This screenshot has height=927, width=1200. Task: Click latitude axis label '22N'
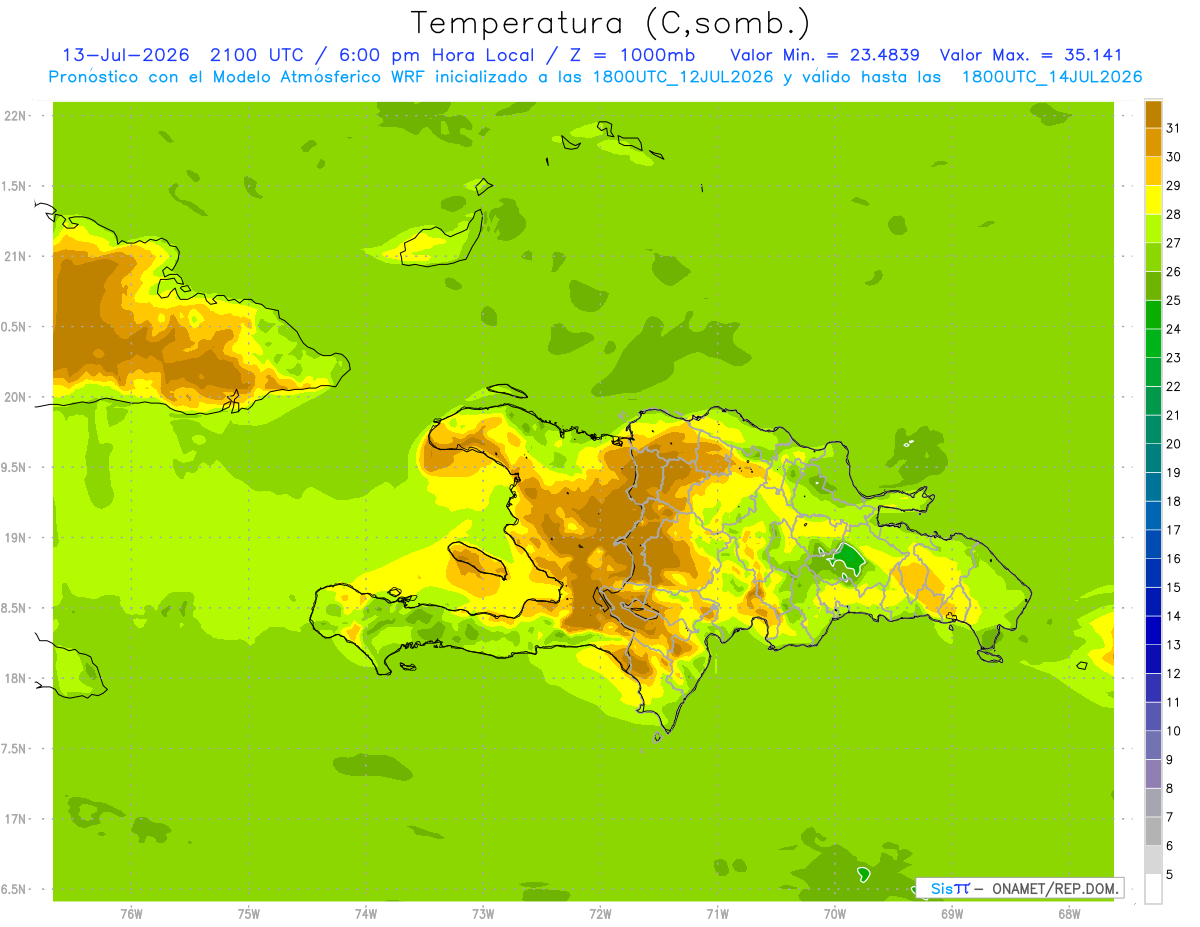coord(16,116)
